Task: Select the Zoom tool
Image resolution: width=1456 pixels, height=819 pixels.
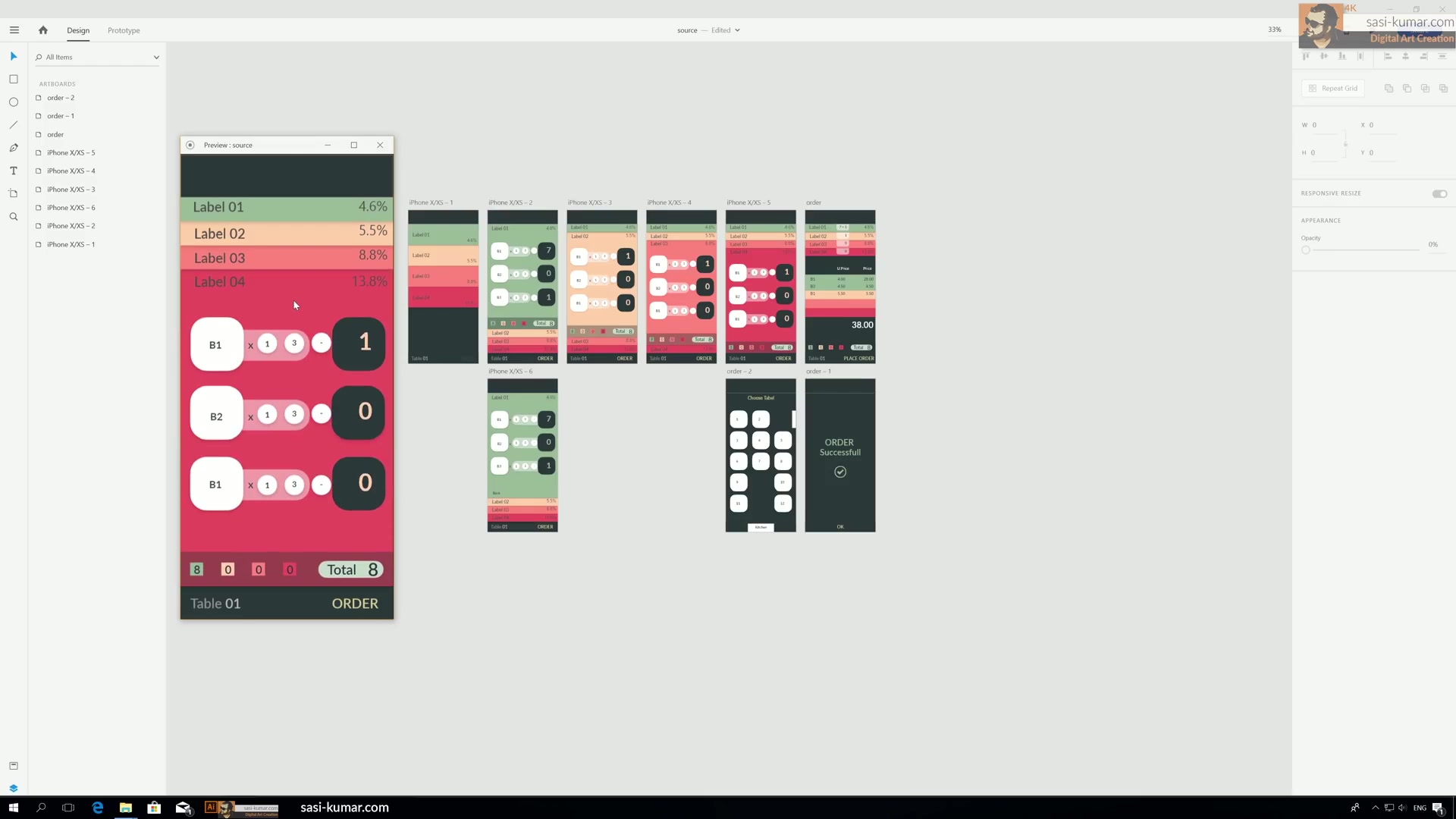Action: tap(14, 217)
